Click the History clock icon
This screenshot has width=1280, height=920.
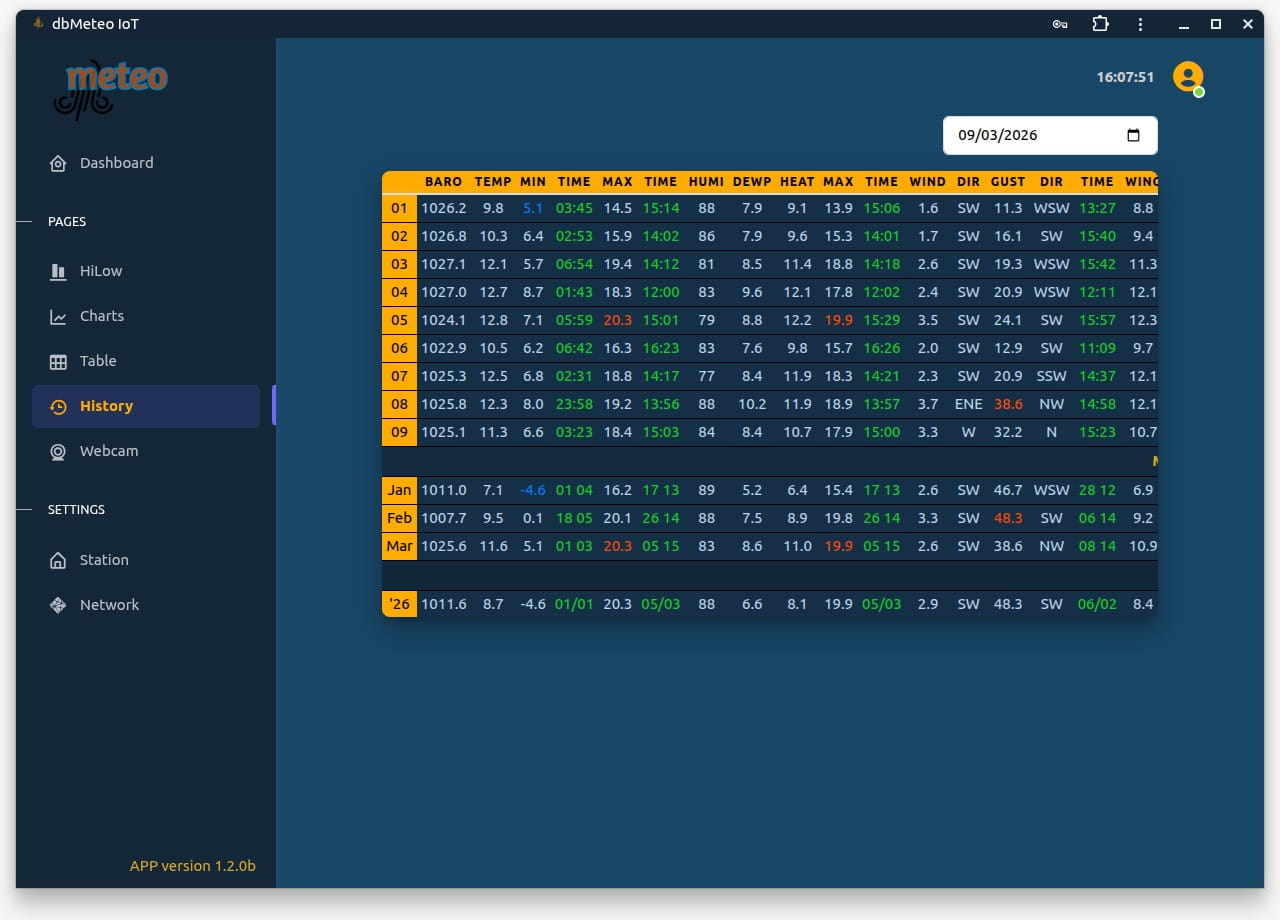pyautogui.click(x=58, y=406)
